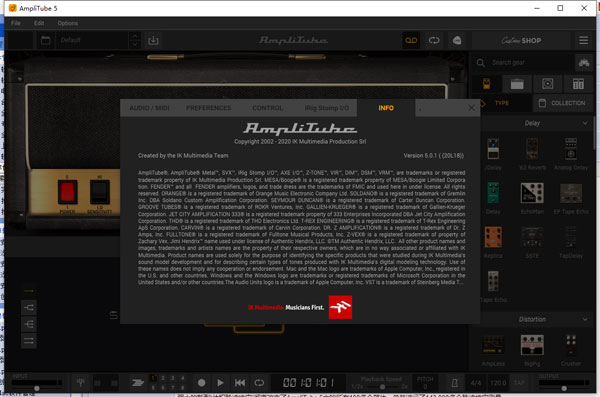600x397 pixels.
Task: Select the INFO tab
Action: click(386, 108)
